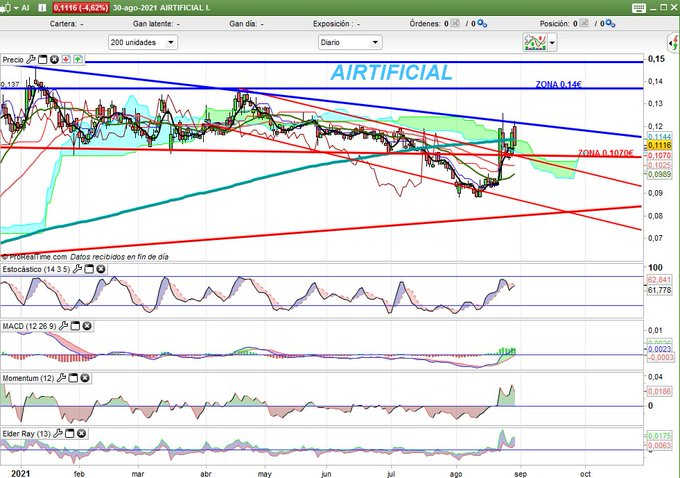Screen dimensions: 680x478
Task: Click the Elder Ray (13) label
Action: 26,434
